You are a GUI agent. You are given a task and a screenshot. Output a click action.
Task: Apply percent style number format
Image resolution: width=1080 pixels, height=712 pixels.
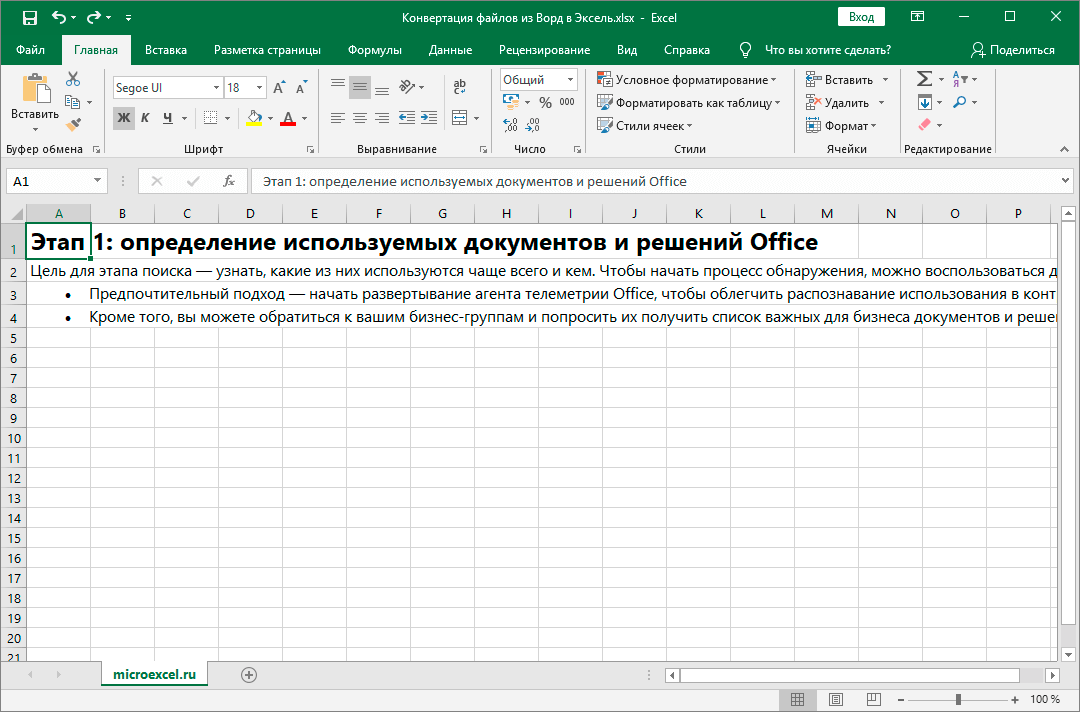[546, 103]
